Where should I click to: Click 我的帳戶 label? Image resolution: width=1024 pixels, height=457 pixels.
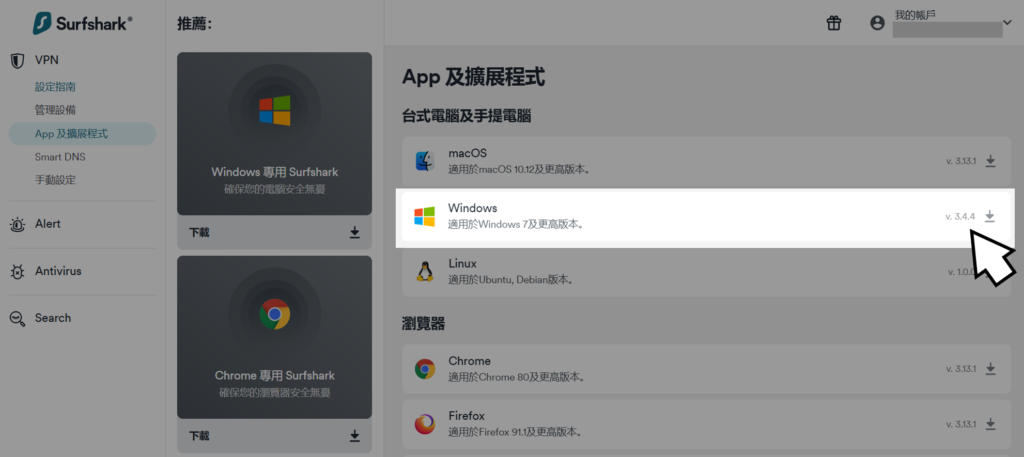pos(915,14)
